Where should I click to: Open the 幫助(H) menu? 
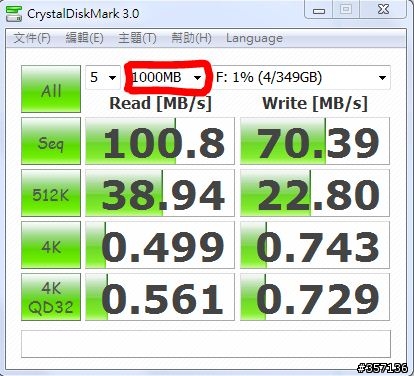pos(191,38)
